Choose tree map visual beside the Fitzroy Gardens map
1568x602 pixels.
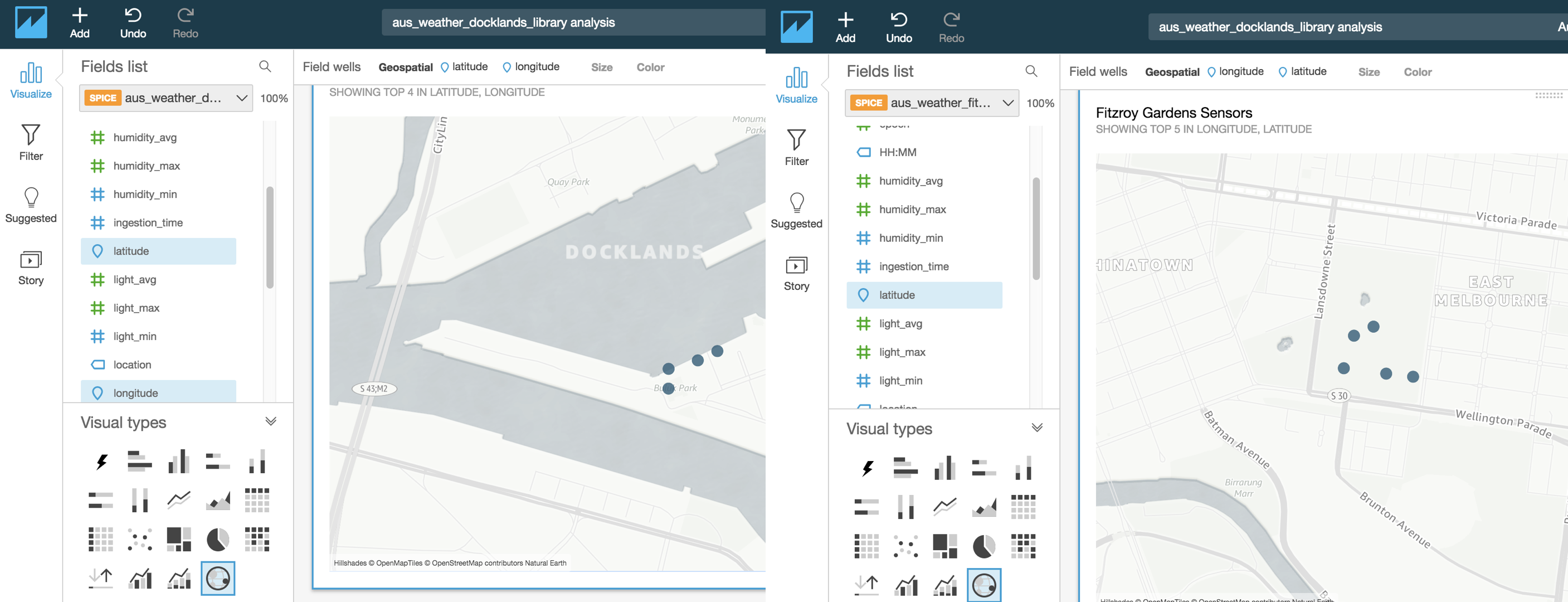coord(944,546)
